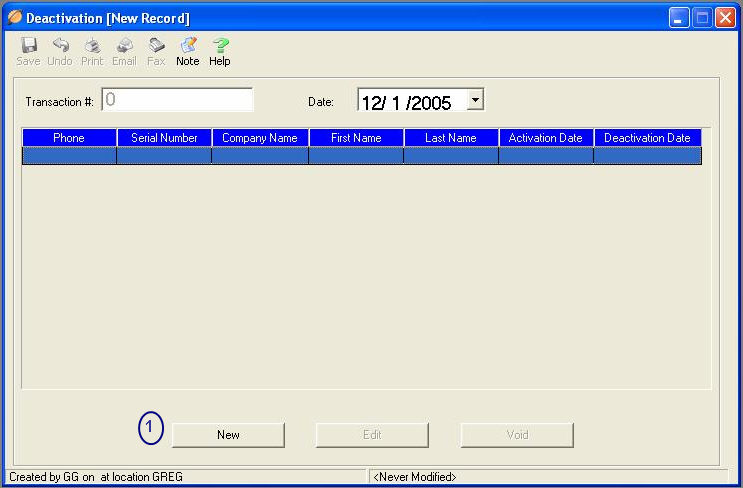Click the Print toolbar icon
The image size is (743, 488).
point(92,52)
